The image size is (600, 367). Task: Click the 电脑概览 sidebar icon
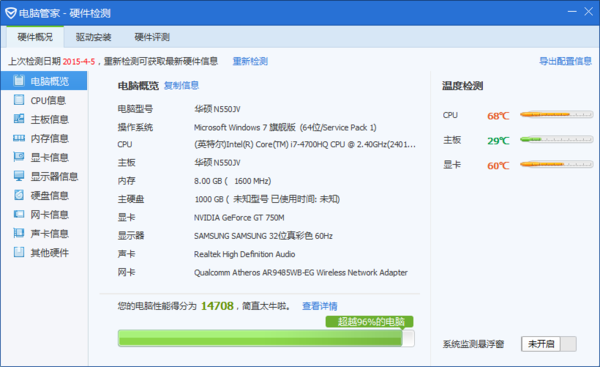(19, 81)
